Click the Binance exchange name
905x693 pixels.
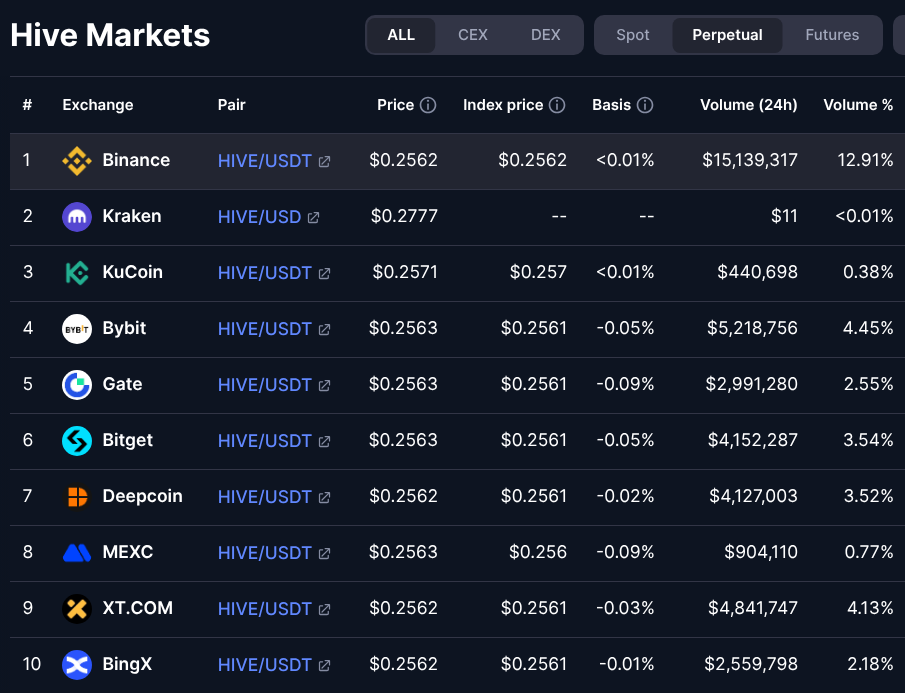[x=136, y=160]
